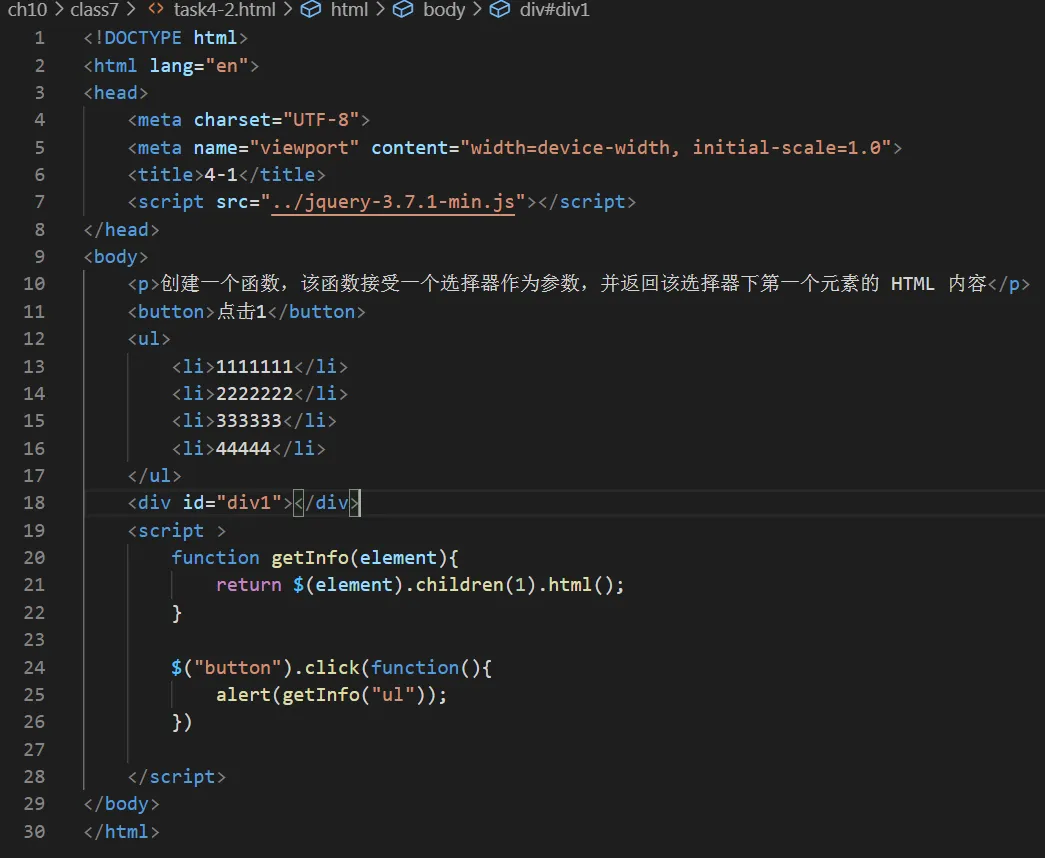
Task: Click the button text 点击1
Action: coord(241,311)
